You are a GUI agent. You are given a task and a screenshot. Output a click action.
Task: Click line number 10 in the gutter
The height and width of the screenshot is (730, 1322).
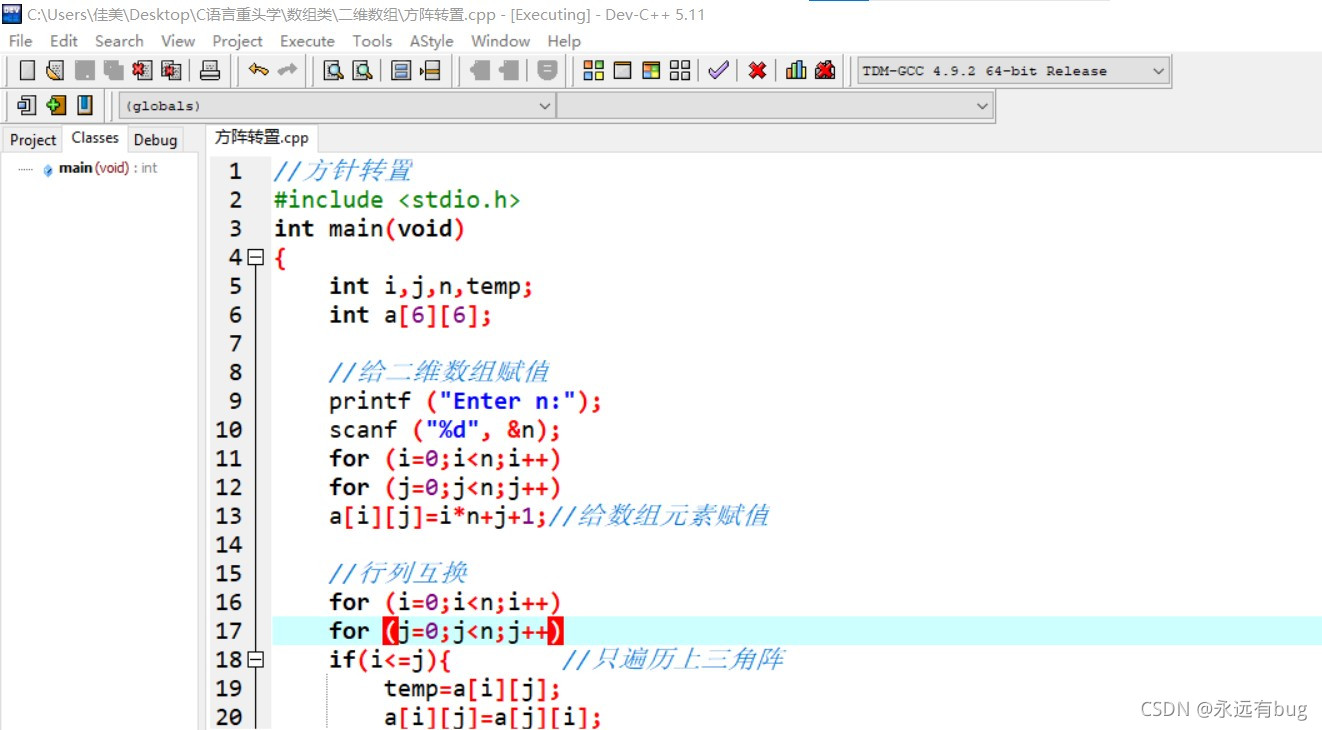pyautogui.click(x=229, y=430)
